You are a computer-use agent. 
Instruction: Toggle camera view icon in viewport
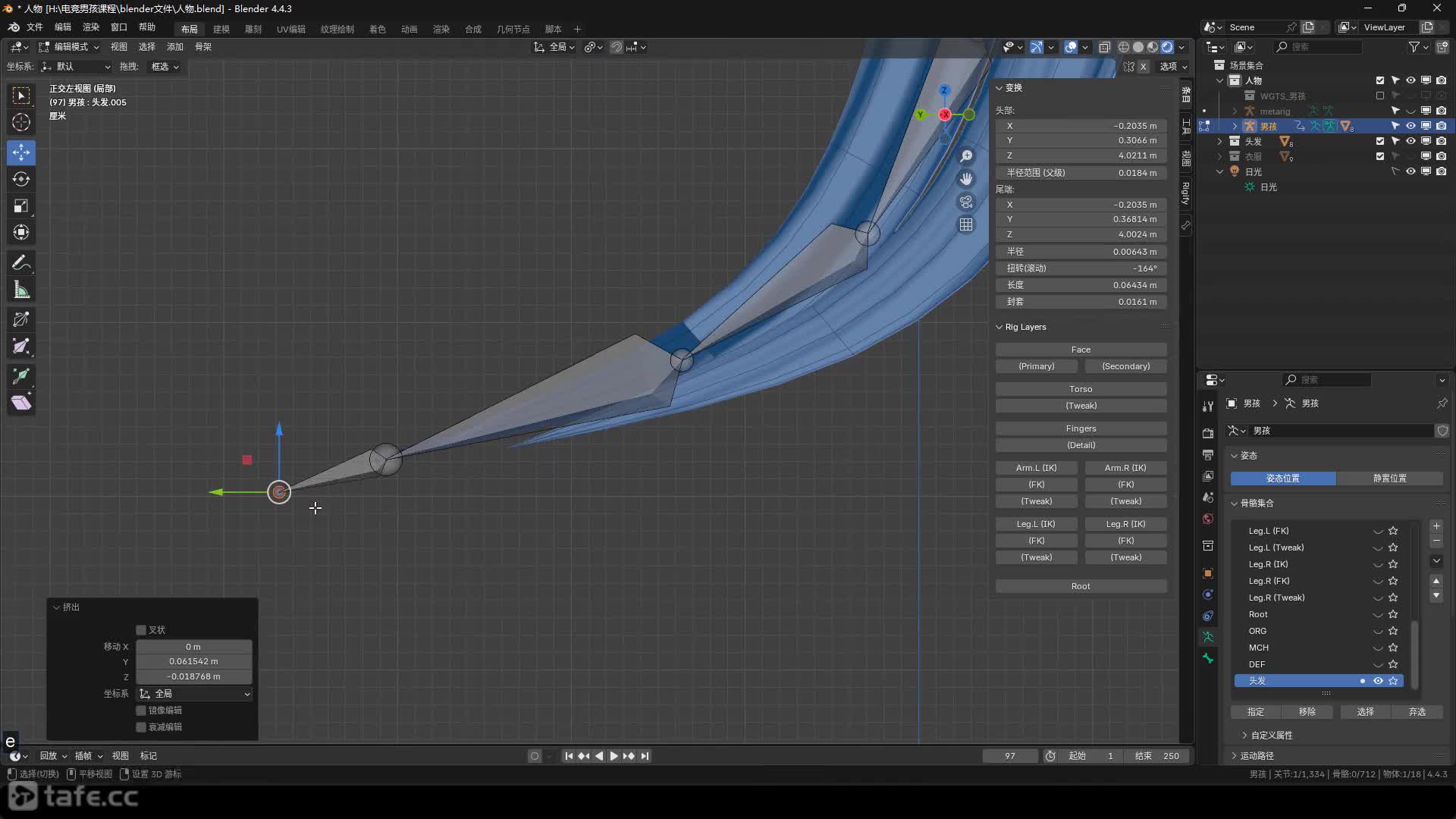point(966,202)
